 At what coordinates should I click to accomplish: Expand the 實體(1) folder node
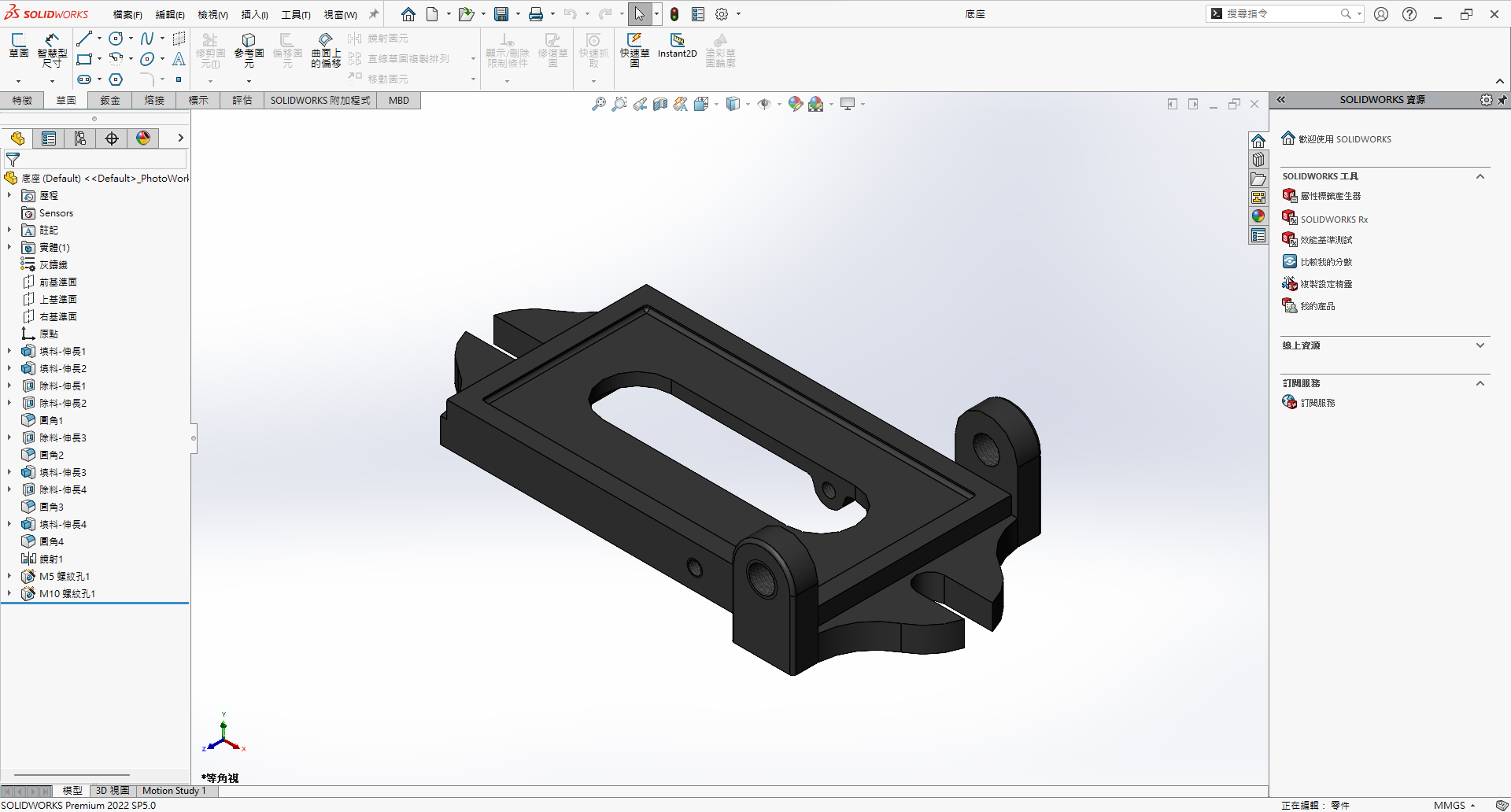coord(9,247)
